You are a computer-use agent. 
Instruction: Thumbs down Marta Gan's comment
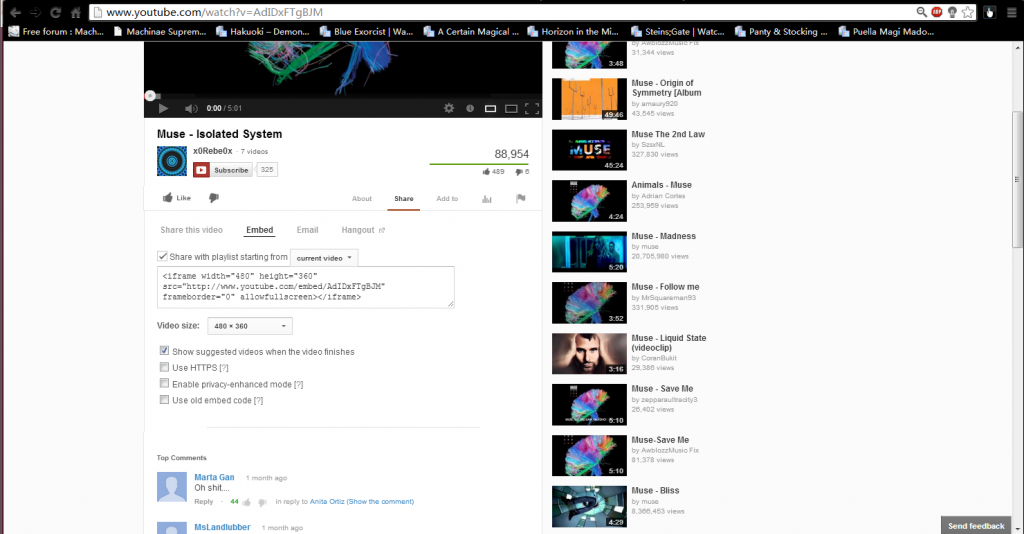point(262,502)
